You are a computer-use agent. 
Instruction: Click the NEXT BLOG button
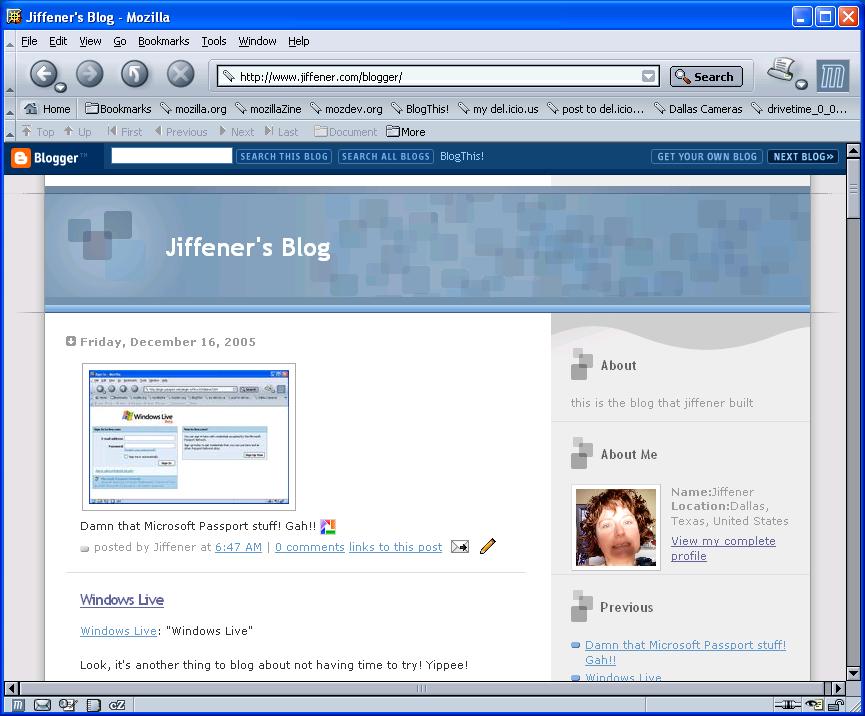click(803, 156)
